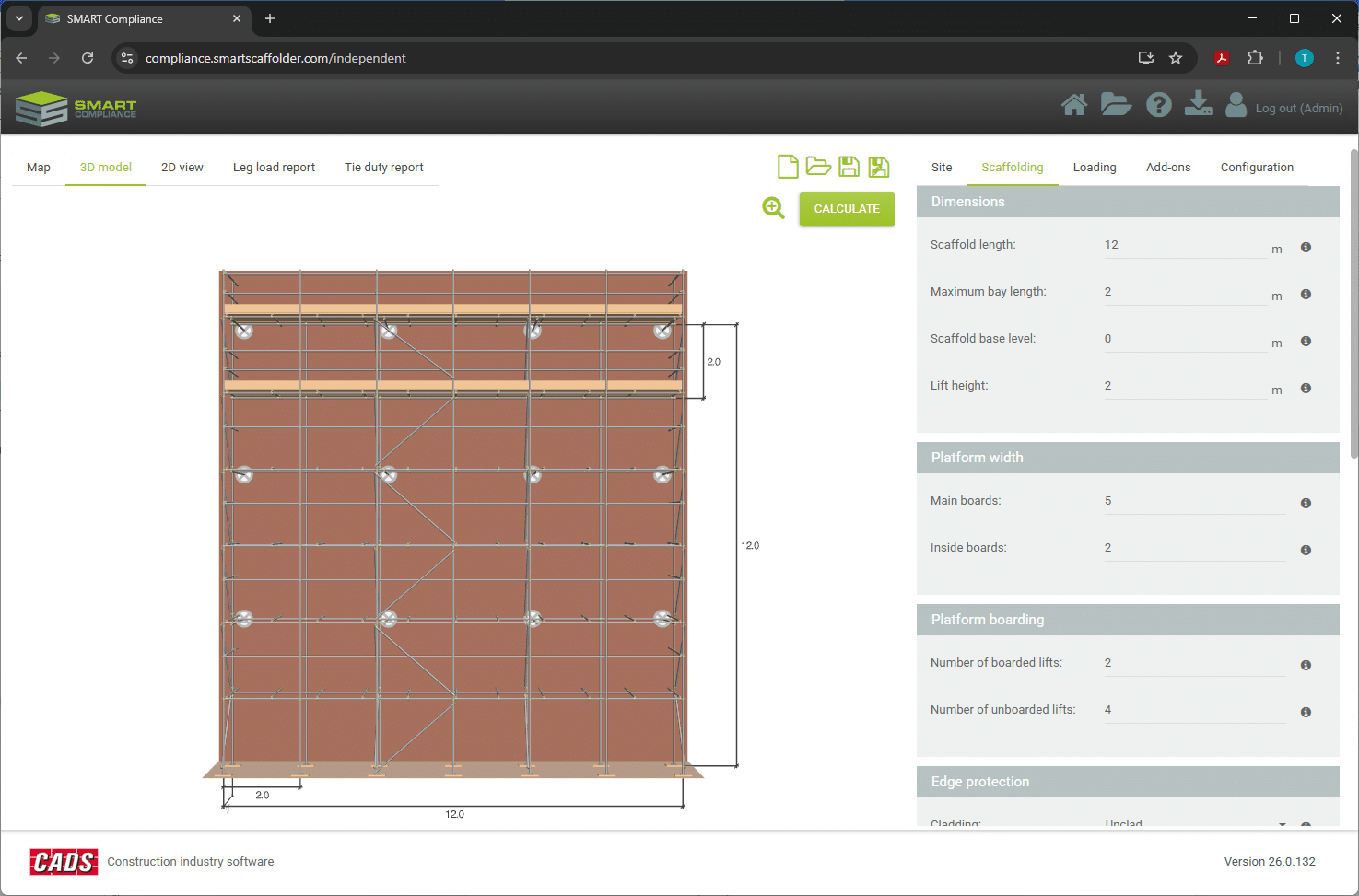The height and width of the screenshot is (896, 1359).
Task: Click the page's vertical scrollbar
Action: pyautogui.click(x=1353, y=304)
